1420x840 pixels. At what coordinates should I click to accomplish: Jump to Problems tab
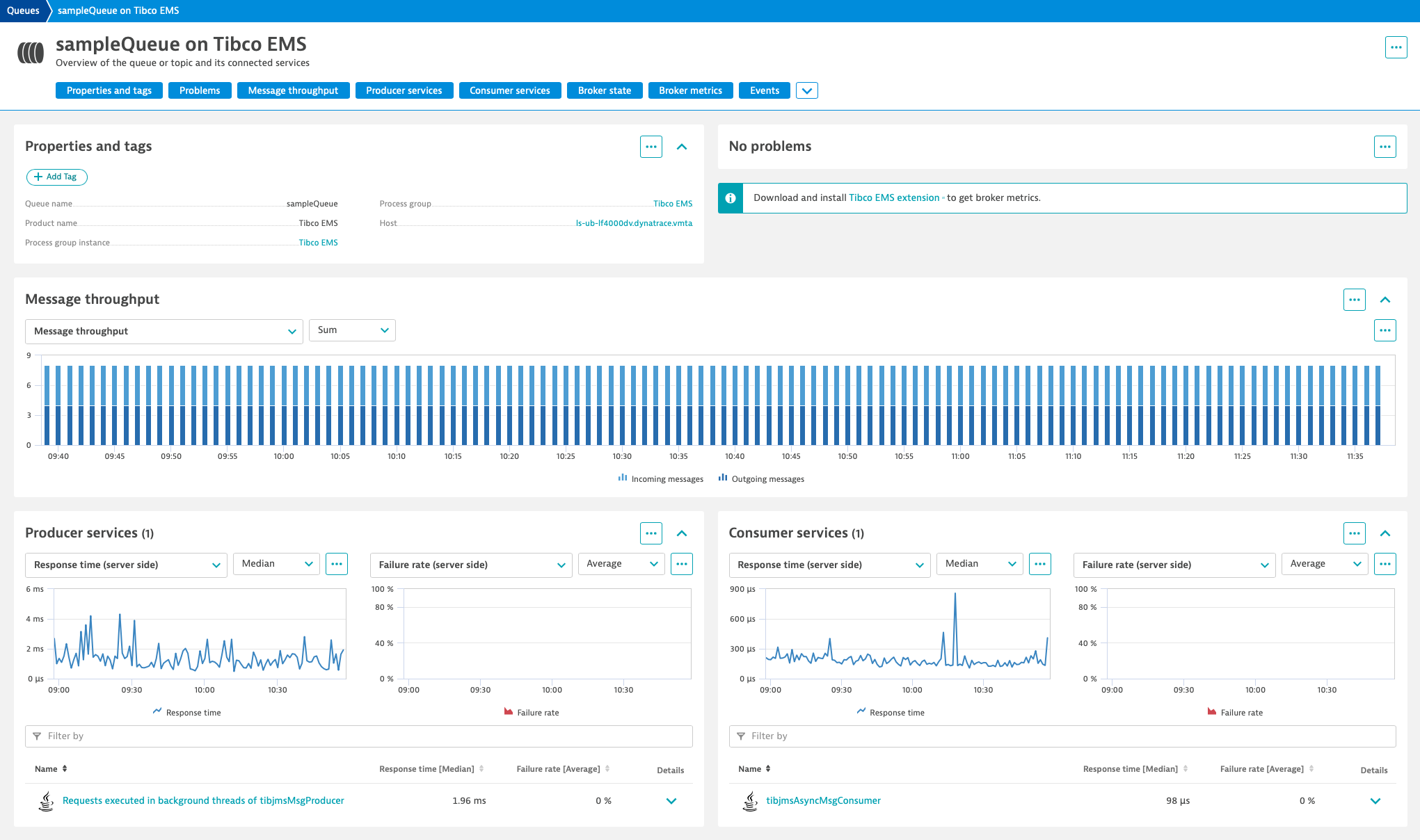pos(200,90)
